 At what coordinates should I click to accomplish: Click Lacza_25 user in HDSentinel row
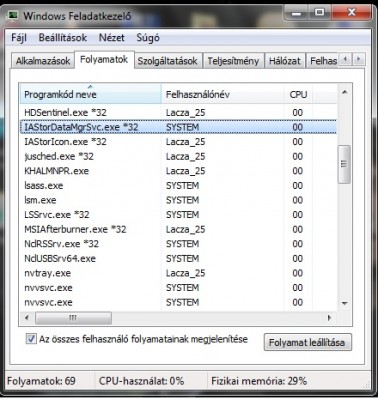[185, 113]
